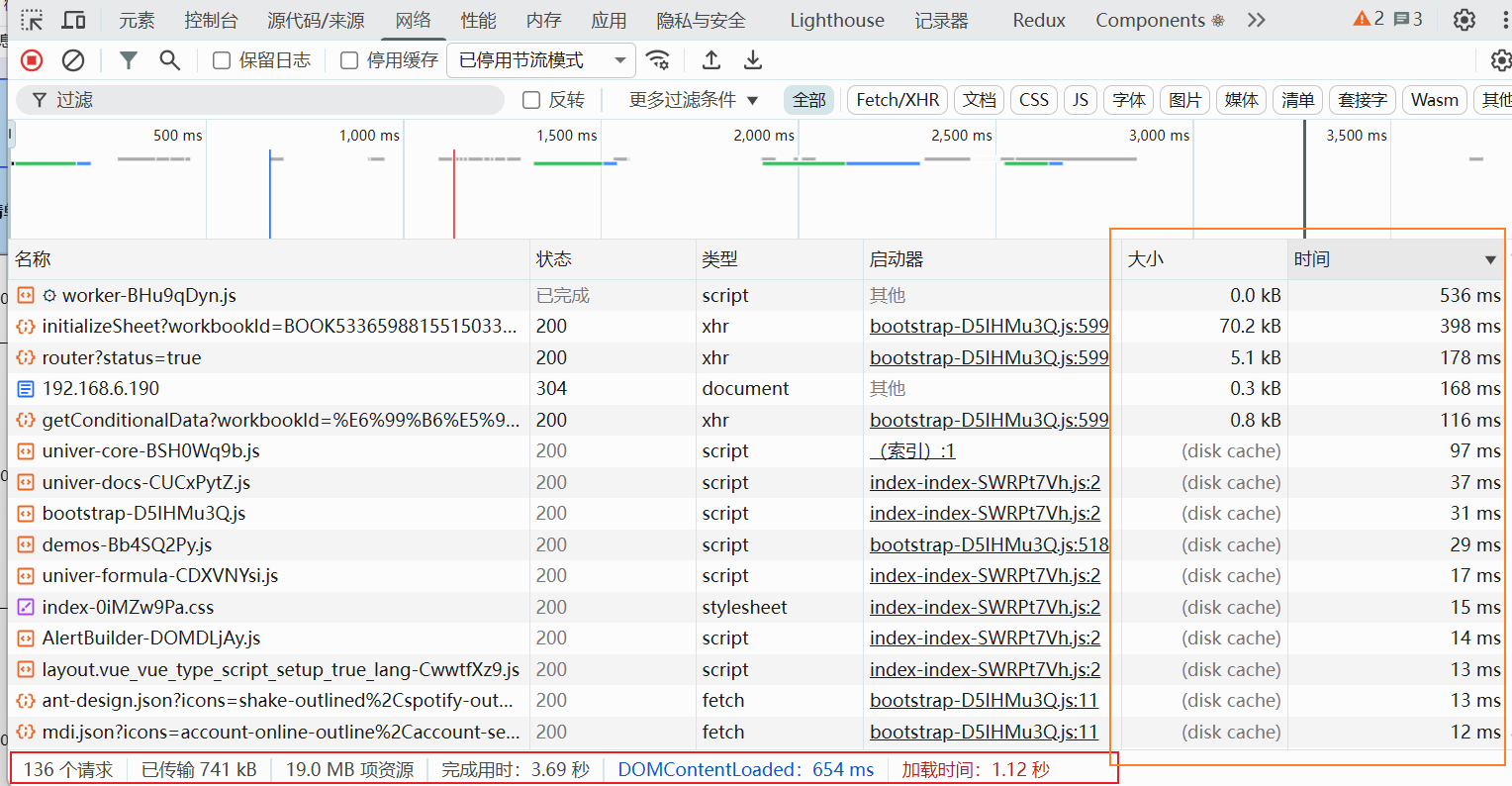Sort by 状态 column header
The width and height of the screenshot is (1512, 786).
pos(613,259)
